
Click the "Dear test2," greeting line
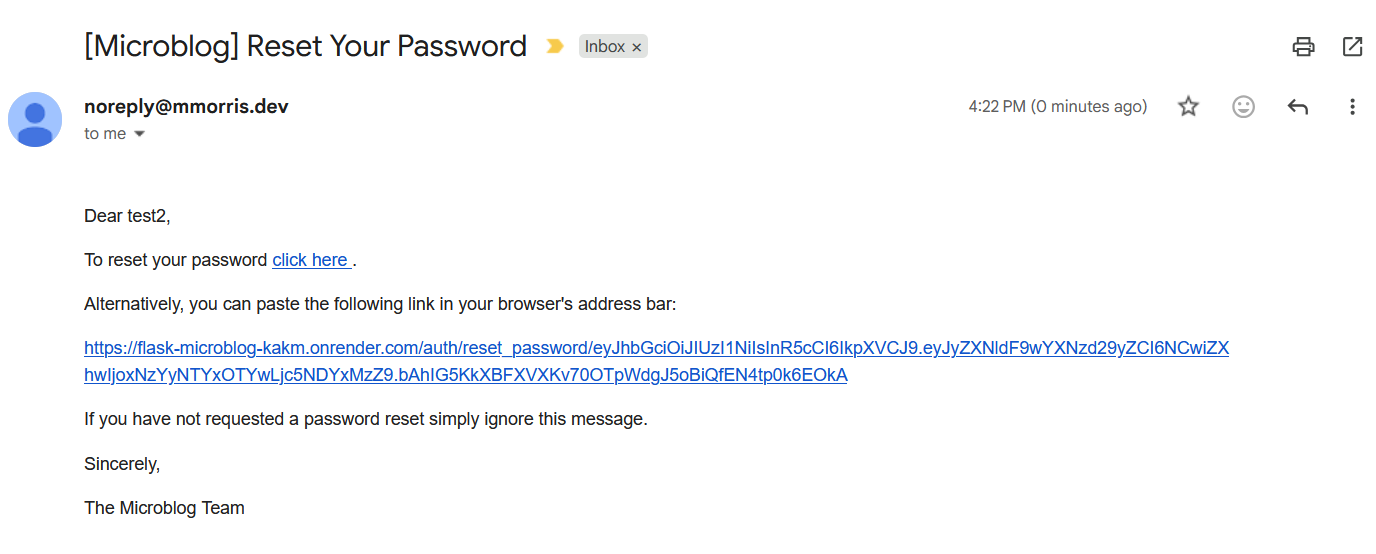127,215
